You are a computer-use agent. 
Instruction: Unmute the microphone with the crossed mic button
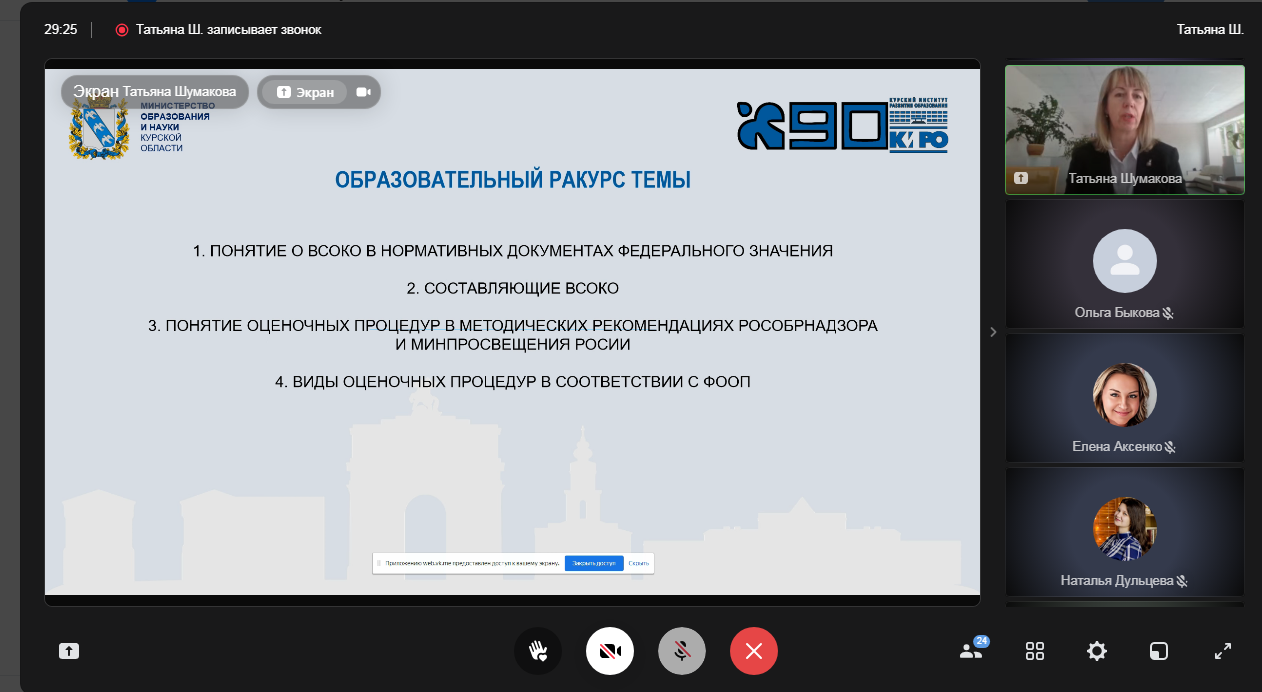[x=682, y=651]
